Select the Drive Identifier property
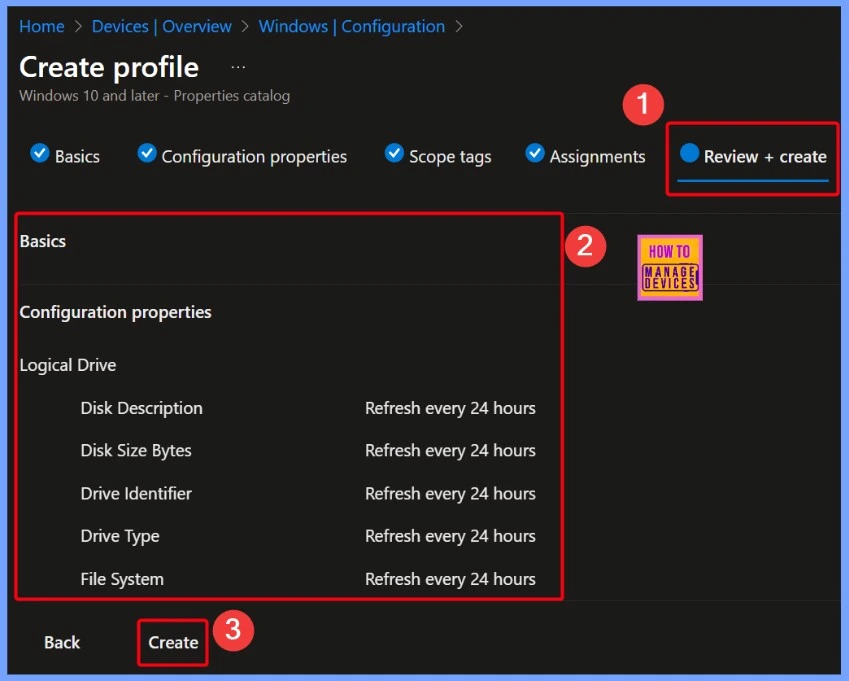Viewport: 849px width, 681px height. [136, 494]
